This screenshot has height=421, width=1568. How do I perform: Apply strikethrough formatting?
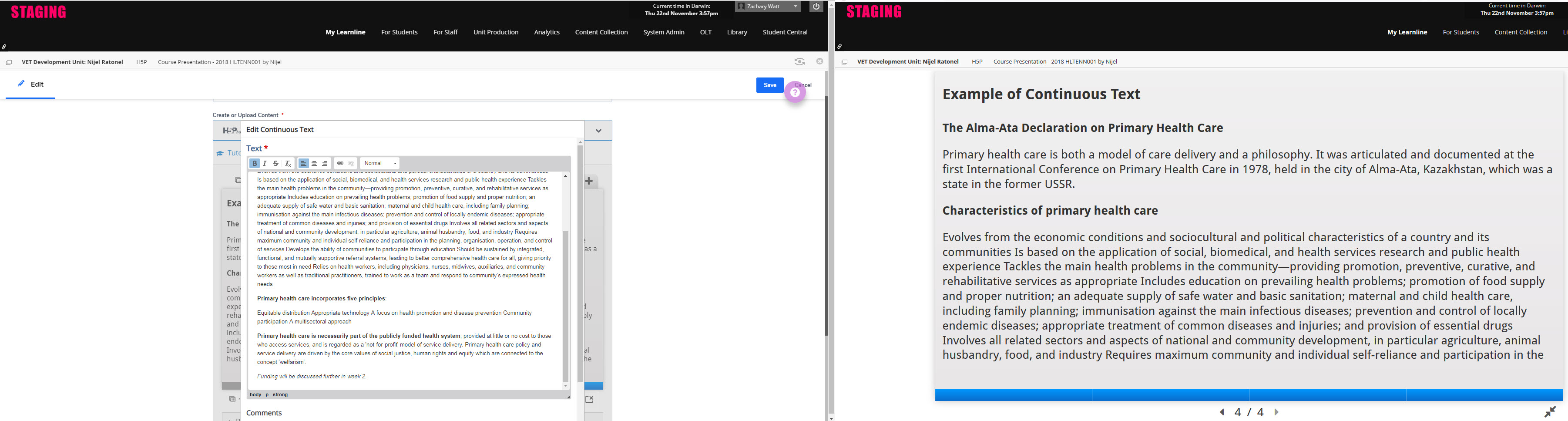pyautogui.click(x=276, y=163)
